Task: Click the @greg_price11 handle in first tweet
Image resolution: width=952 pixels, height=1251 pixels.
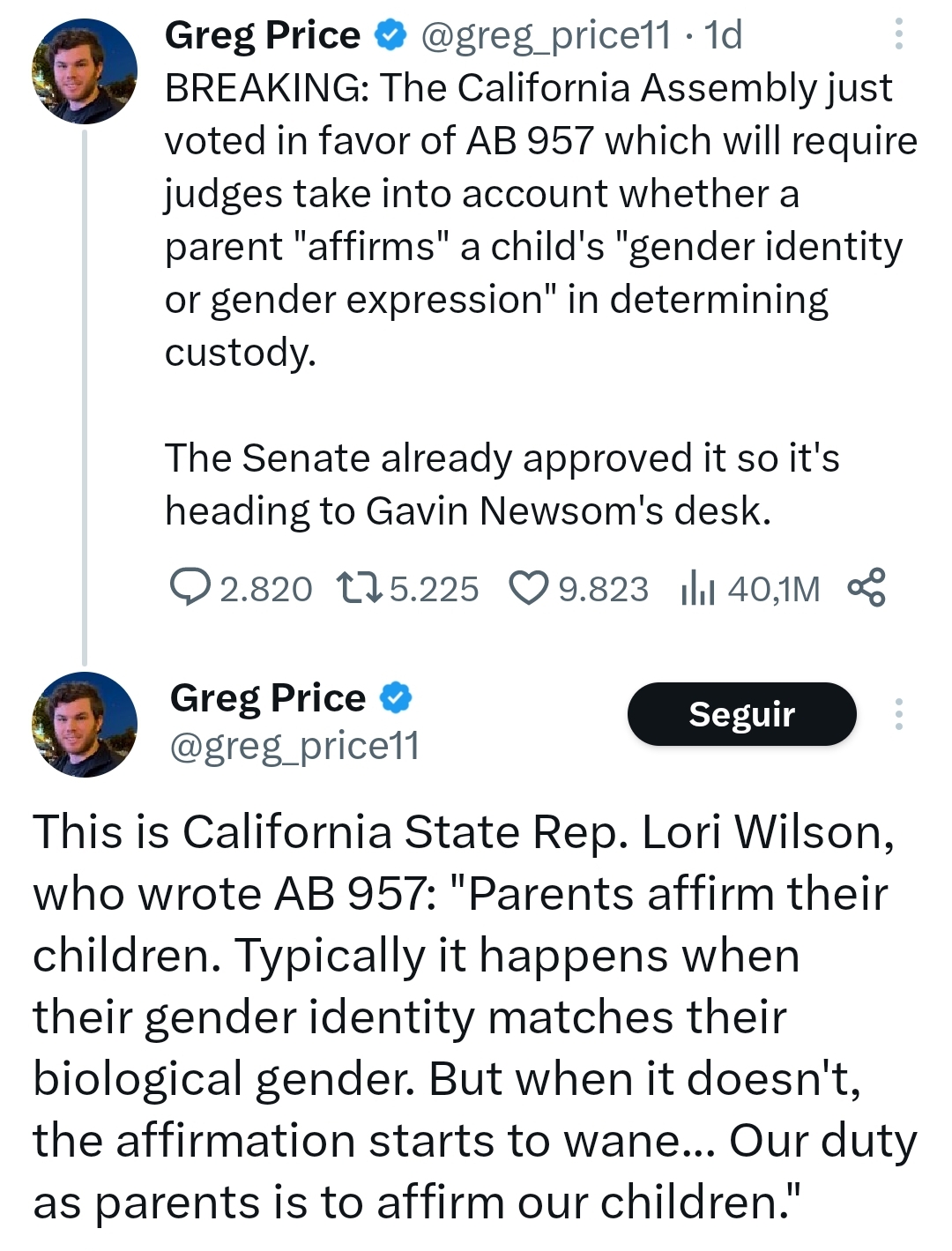Action: pyautogui.click(x=546, y=35)
